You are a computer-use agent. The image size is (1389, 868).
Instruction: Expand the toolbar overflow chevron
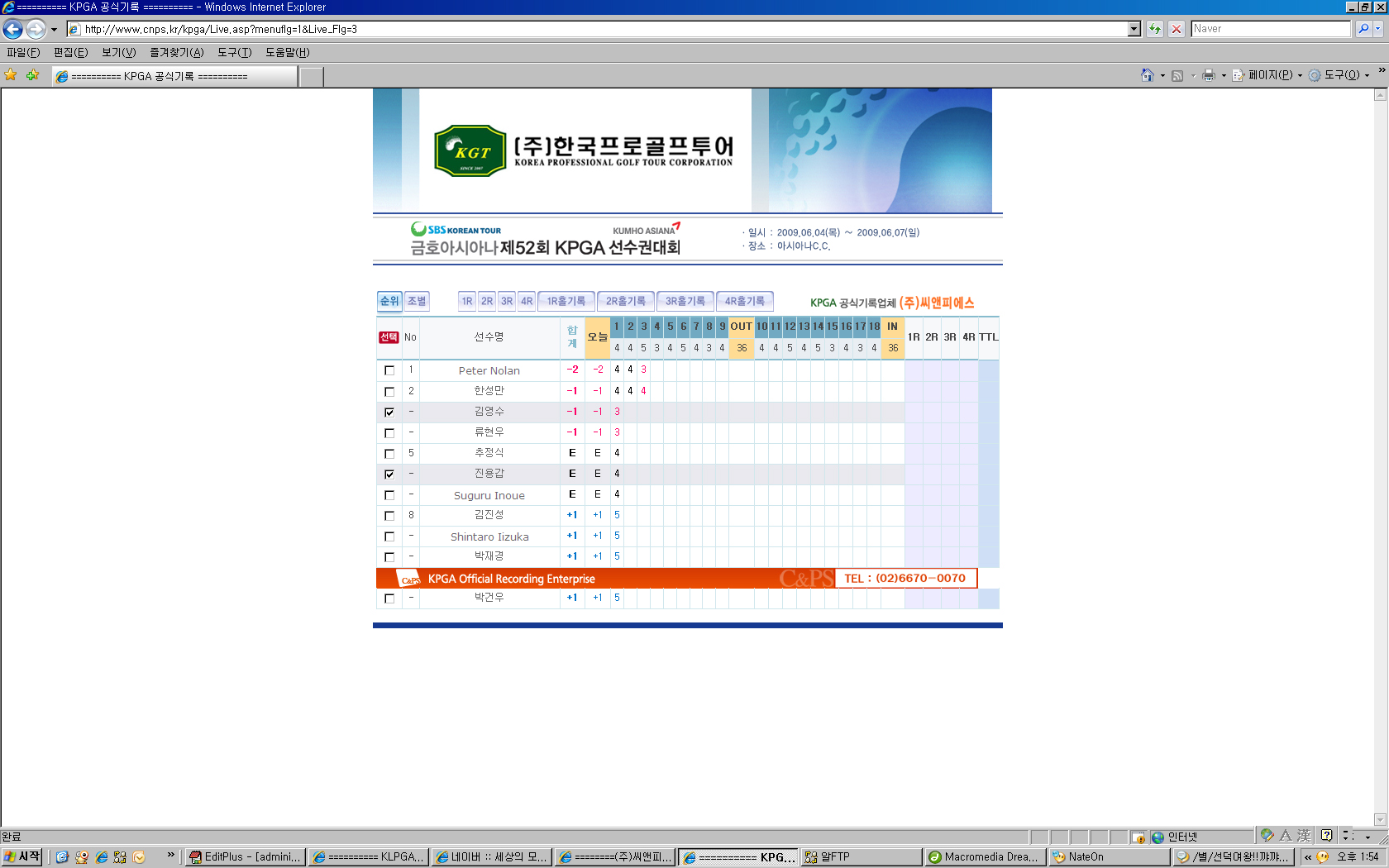[1382, 70]
